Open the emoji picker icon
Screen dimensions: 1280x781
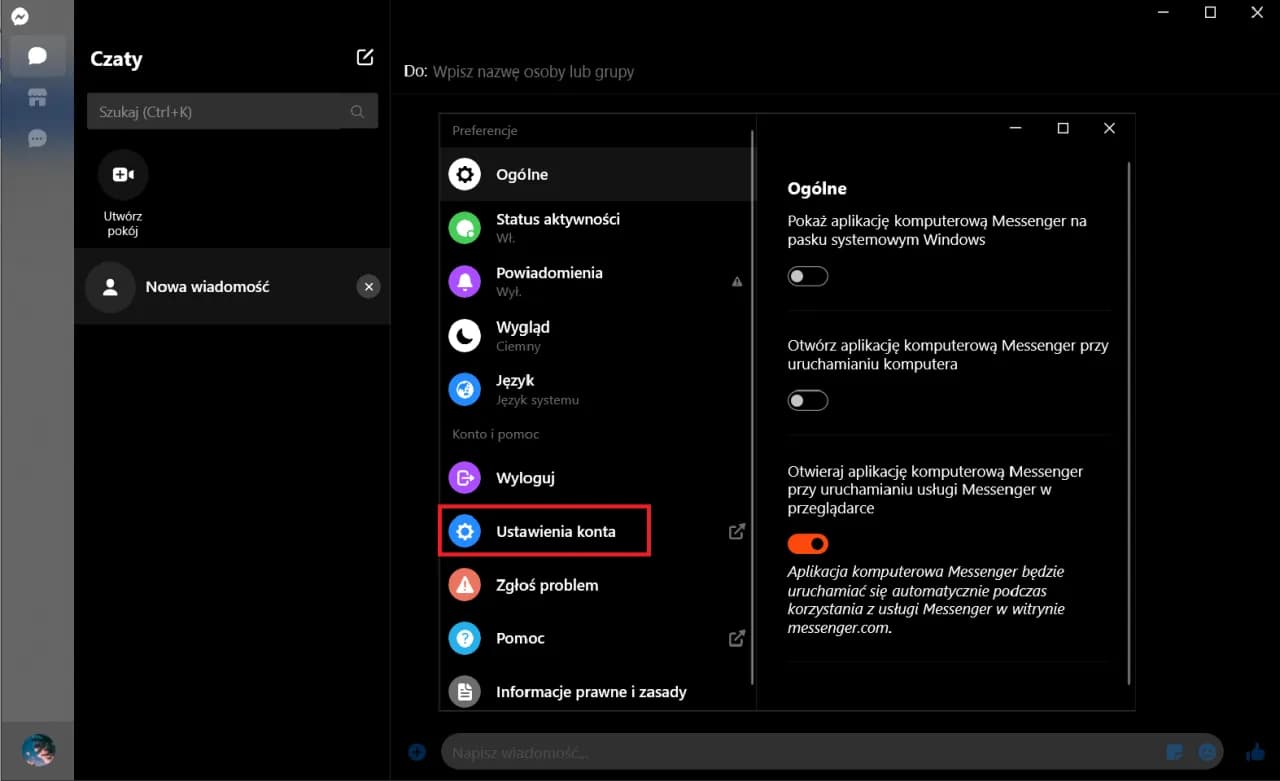coord(1208,752)
